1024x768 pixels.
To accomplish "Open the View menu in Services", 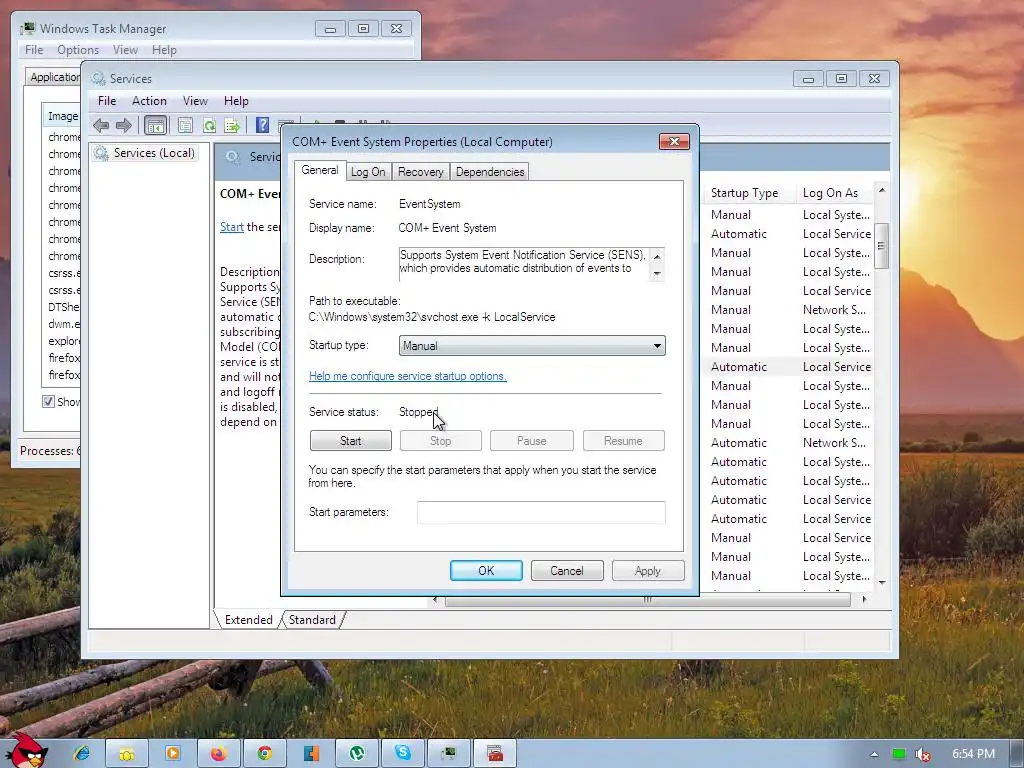I will [195, 101].
